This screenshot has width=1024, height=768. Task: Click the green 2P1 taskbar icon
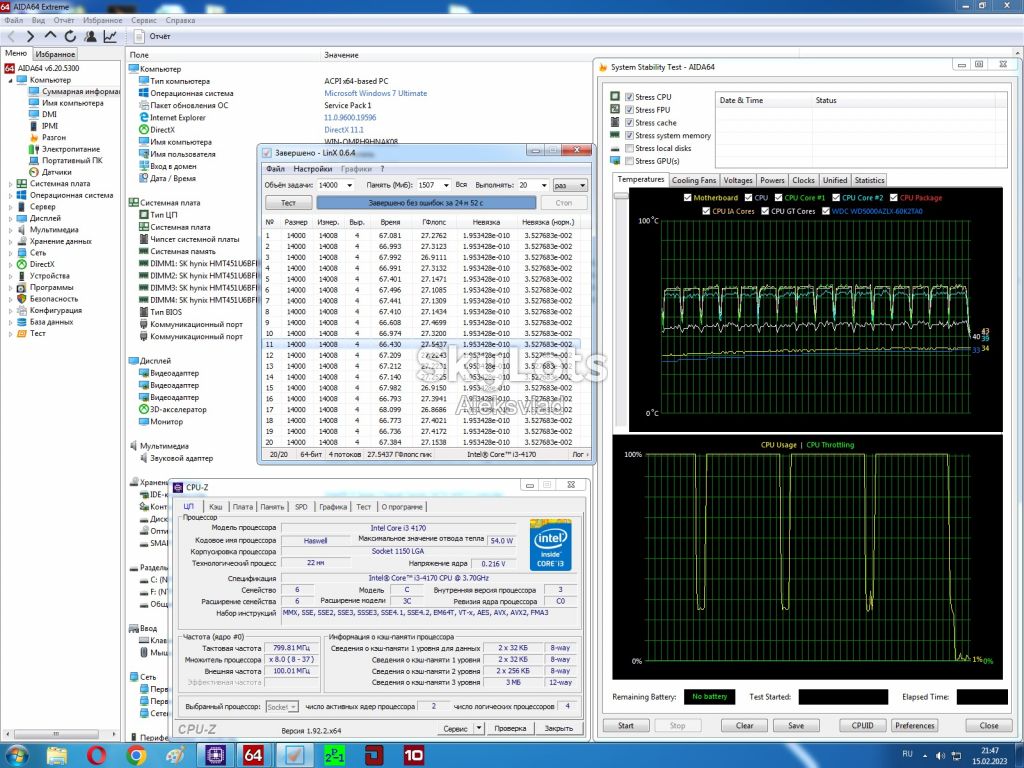point(334,756)
